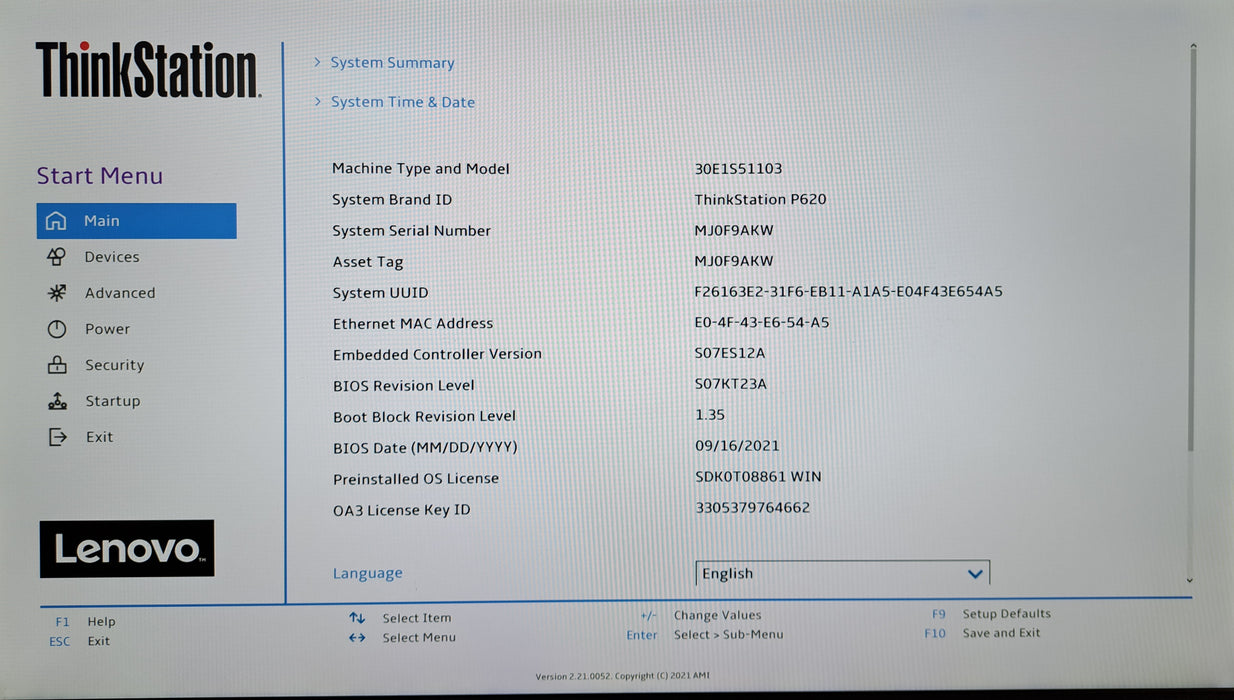Click the Start Menu heading
Screen dimensions: 1234x700
click(x=99, y=176)
